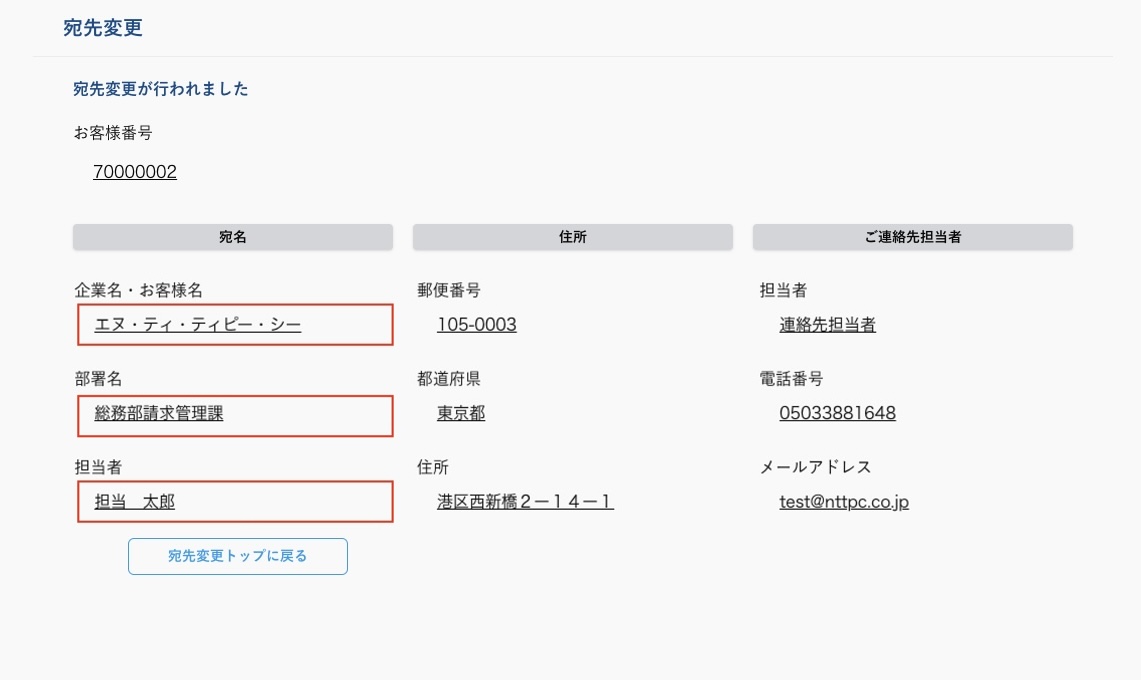Click the お客様番号 label

point(113,132)
